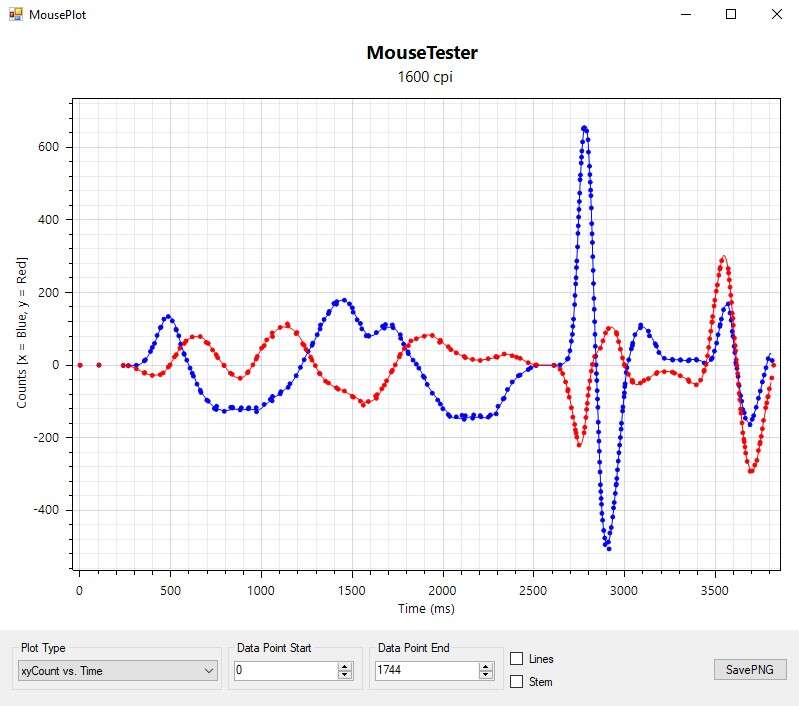The image size is (799, 706).
Task: Close the MousePlot window
Action: [x=776, y=15]
